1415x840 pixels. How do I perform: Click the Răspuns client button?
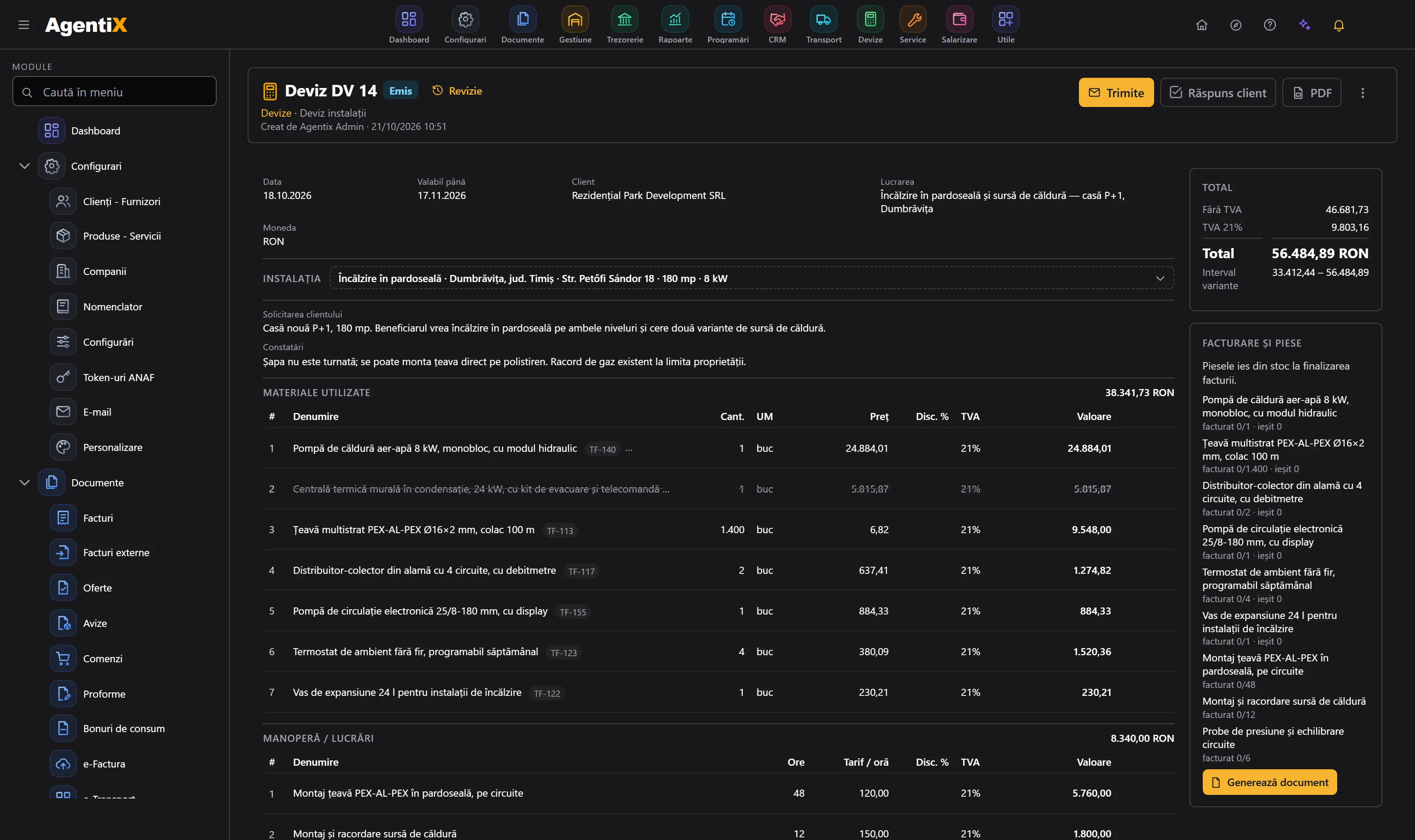coord(1217,93)
